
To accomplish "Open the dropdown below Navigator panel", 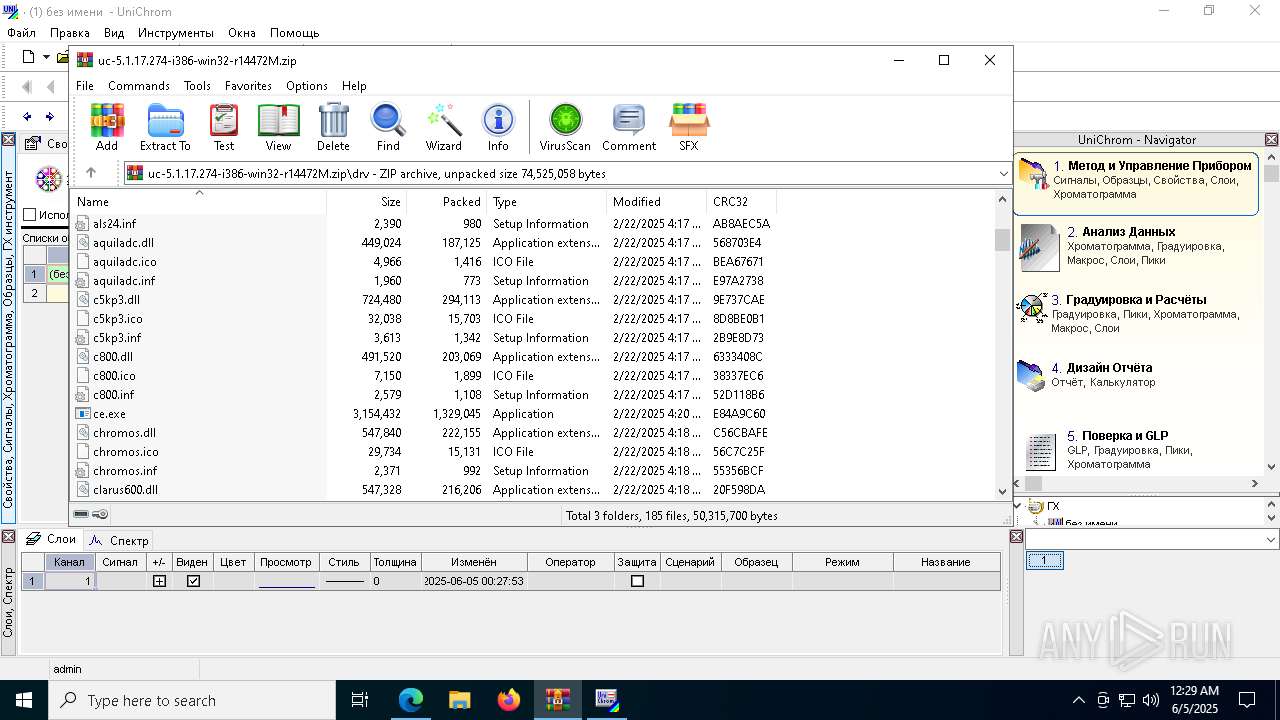I will [x=1271, y=539].
